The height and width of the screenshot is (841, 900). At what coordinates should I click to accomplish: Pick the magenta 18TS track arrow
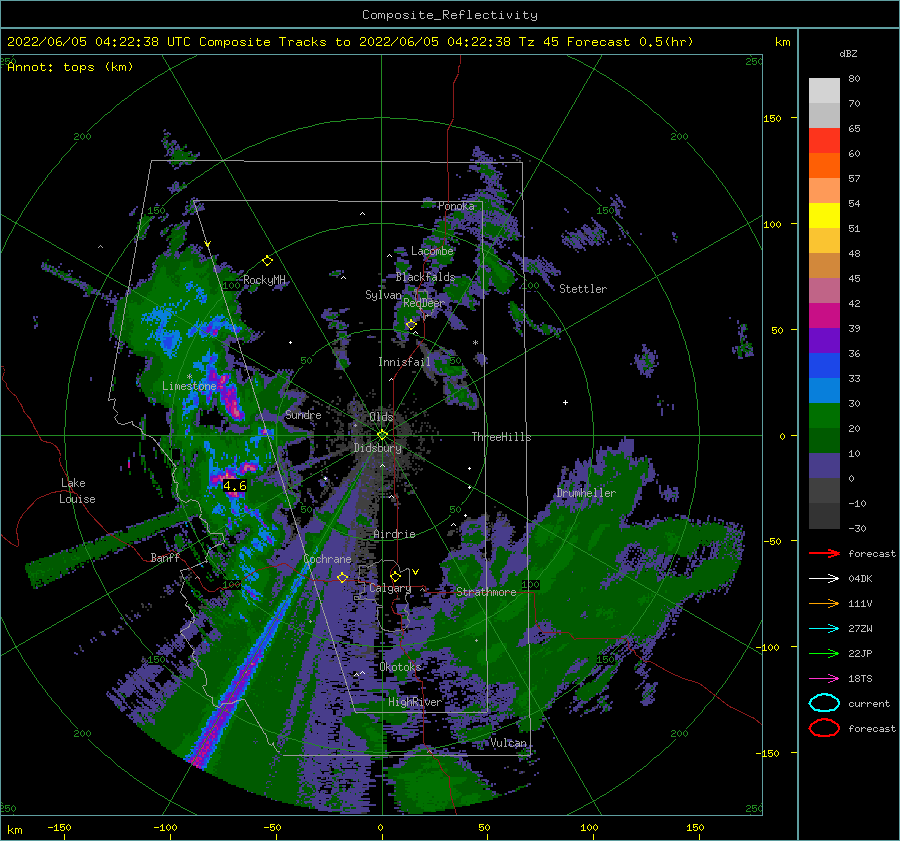(824, 679)
